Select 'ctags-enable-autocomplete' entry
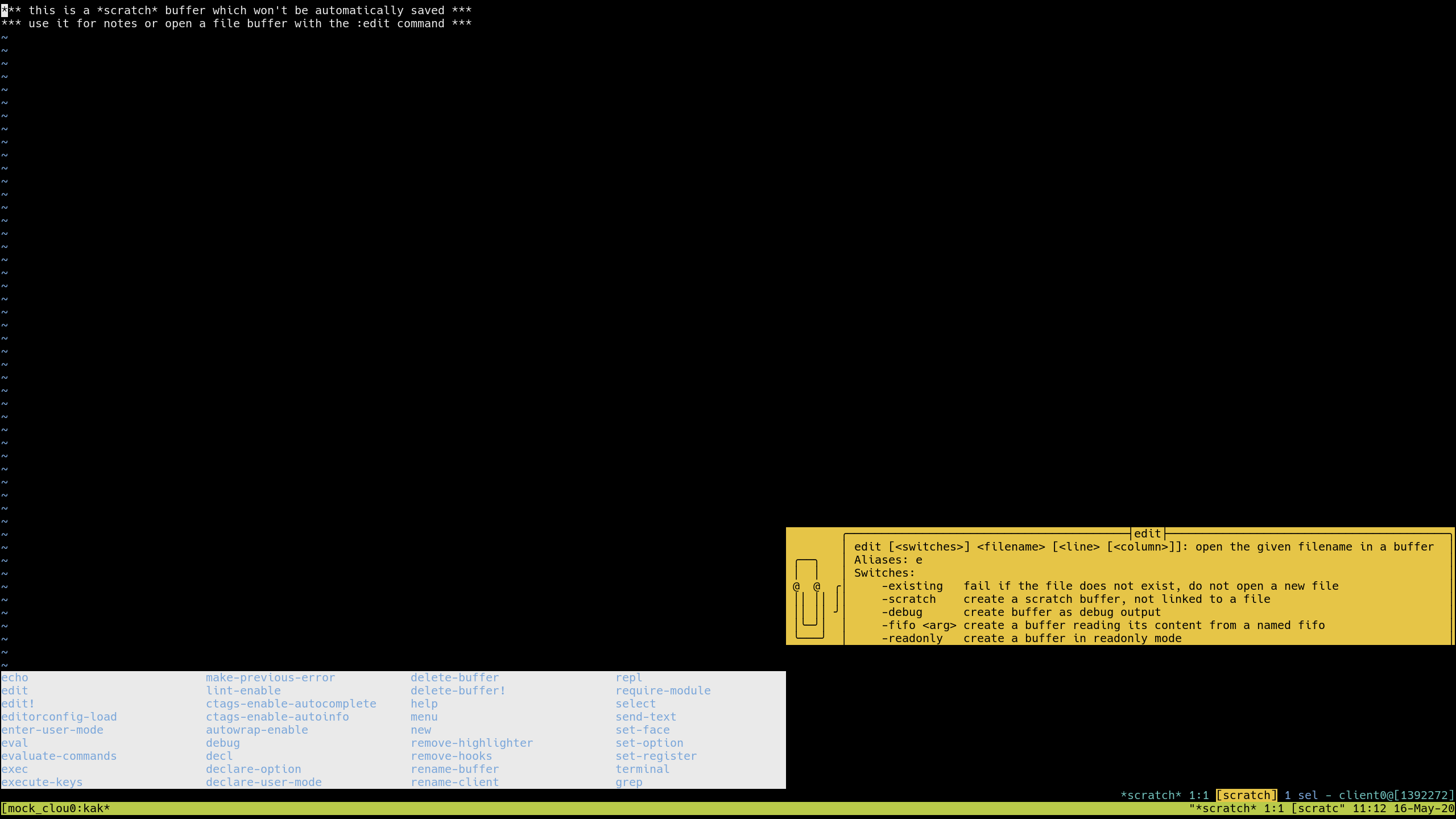1456x819 pixels. click(291, 704)
